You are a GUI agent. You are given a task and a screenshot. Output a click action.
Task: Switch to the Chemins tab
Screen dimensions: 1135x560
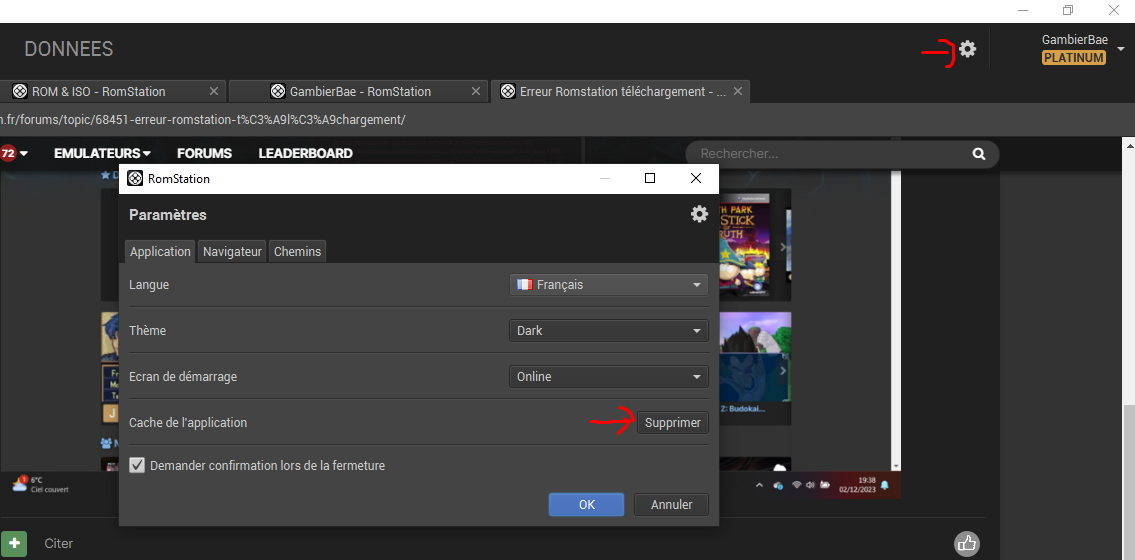(x=298, y=252)
